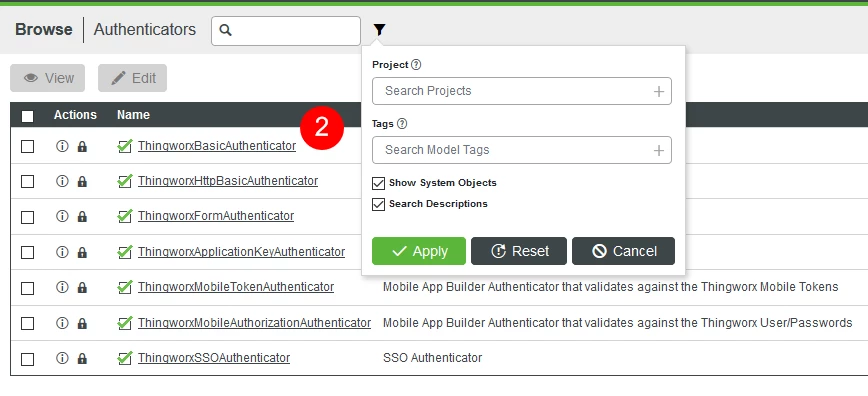Uncheck Search Descriptions
This screenshot has width=868, height=396.
click(x=379, y=204)
